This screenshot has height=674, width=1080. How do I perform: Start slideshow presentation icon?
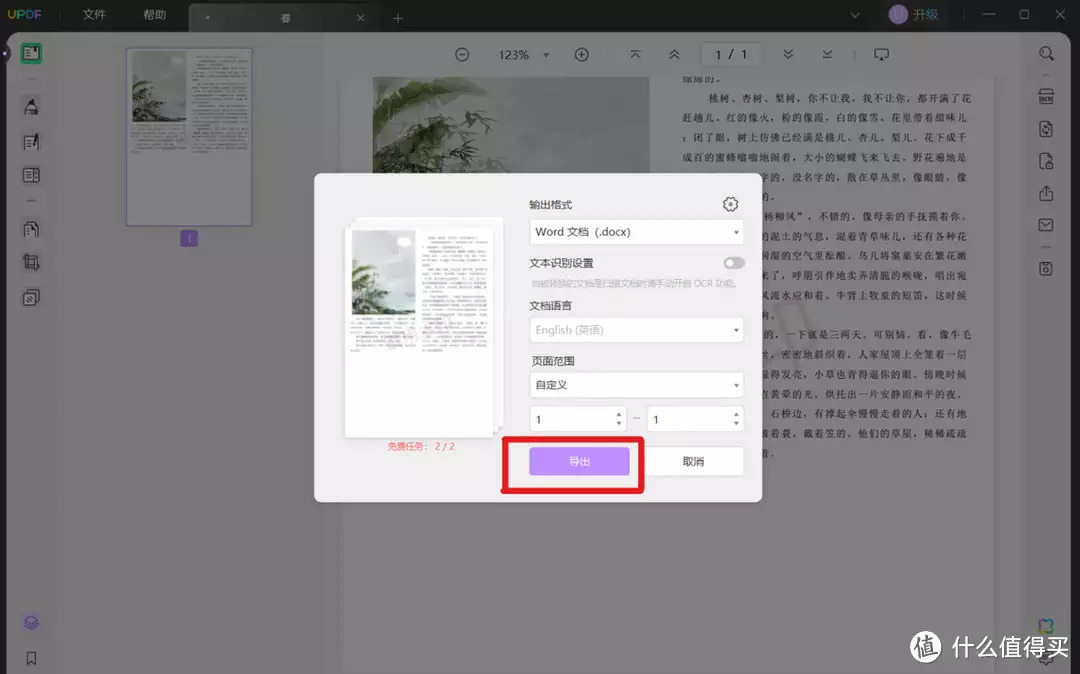pyautogui.click(x=881, y=54)
